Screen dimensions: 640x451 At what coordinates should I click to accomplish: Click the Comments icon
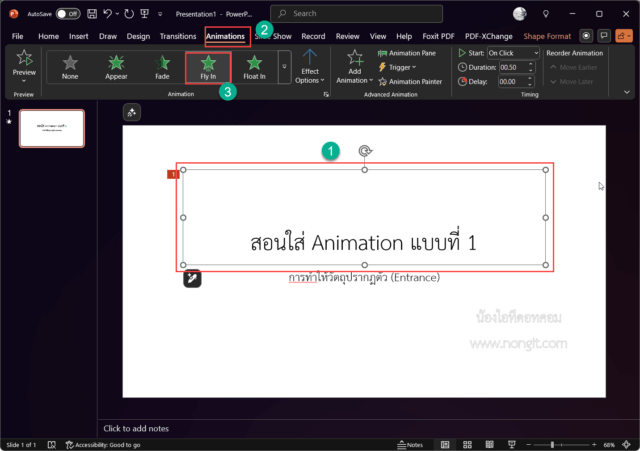[604, 36]
